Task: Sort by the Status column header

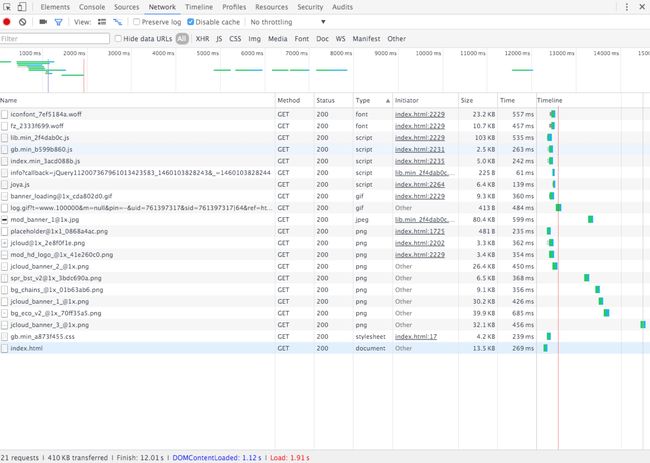Action: point(334,100)
